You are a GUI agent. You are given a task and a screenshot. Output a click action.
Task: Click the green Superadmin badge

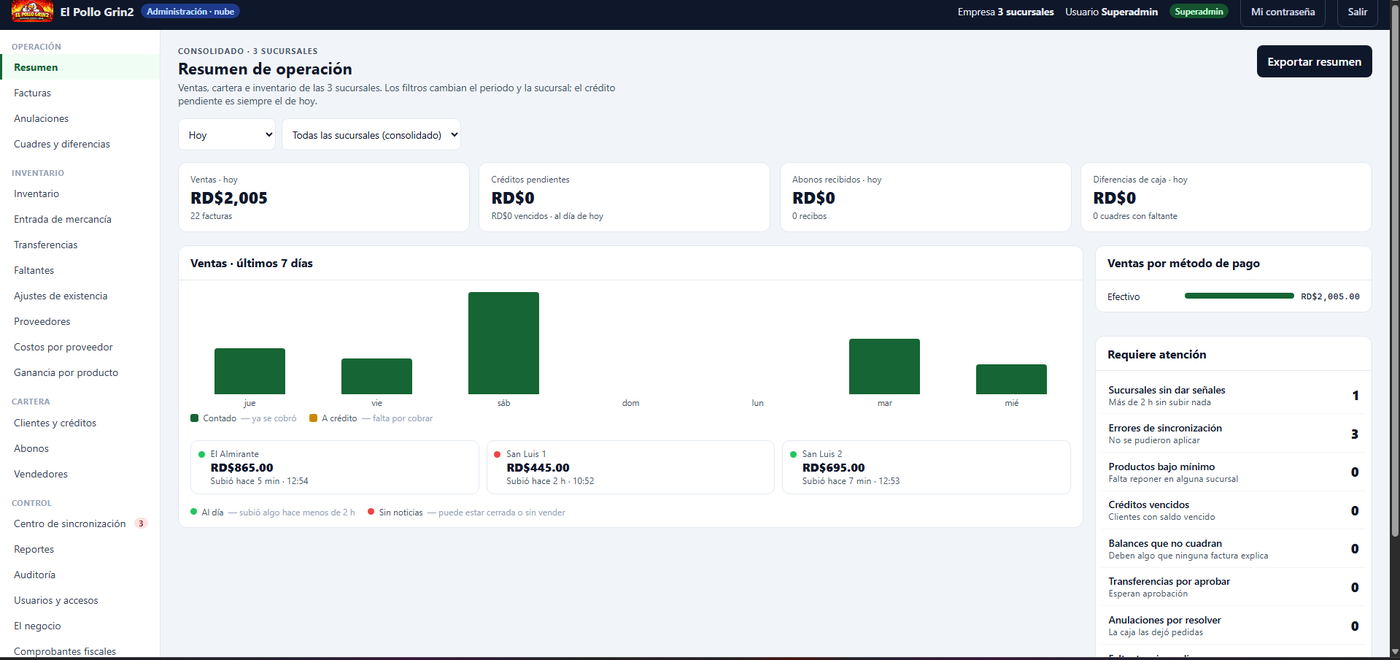[1199, 12]
